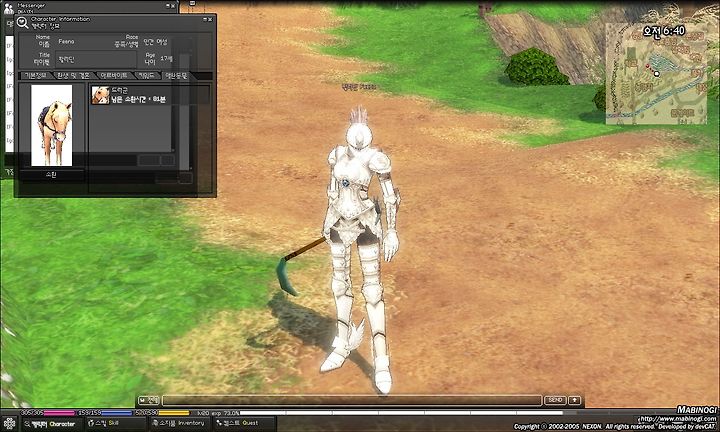Click the blue mana bar
Image resolution: width=720 pixels, height=432 pixels.
tap(117, 413)
